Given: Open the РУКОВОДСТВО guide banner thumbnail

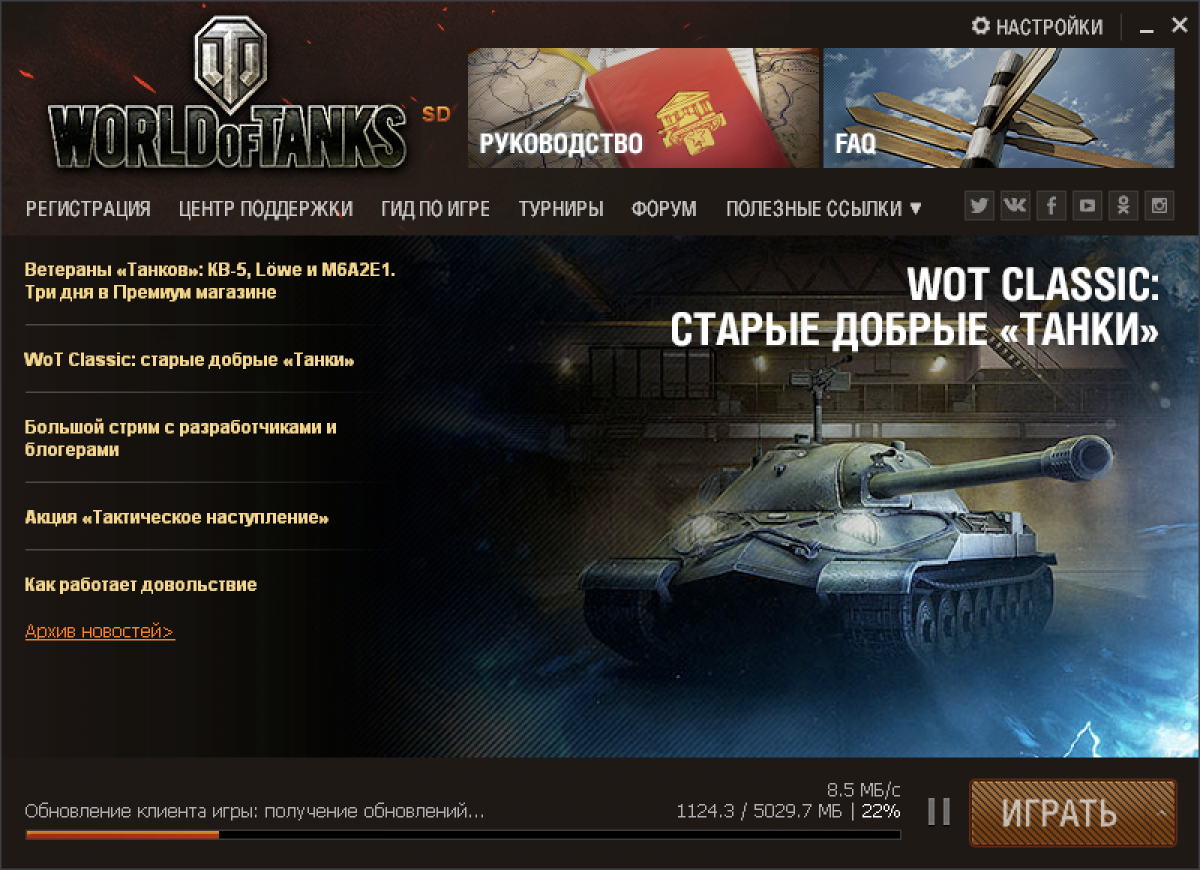Looking at the screenshot, I should pos(644,108).
